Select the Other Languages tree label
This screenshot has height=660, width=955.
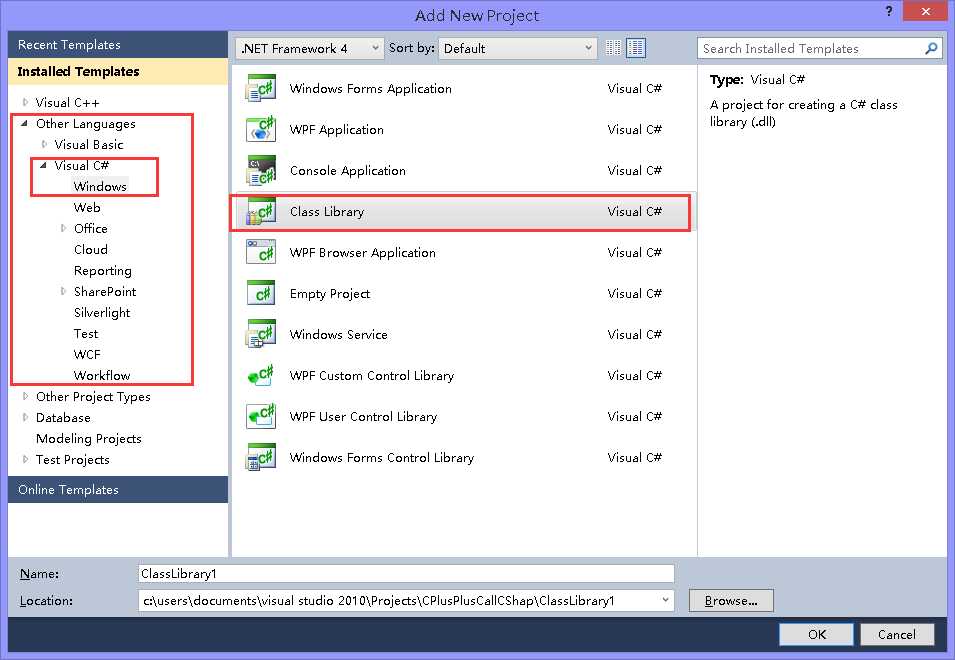pos(85,124)
